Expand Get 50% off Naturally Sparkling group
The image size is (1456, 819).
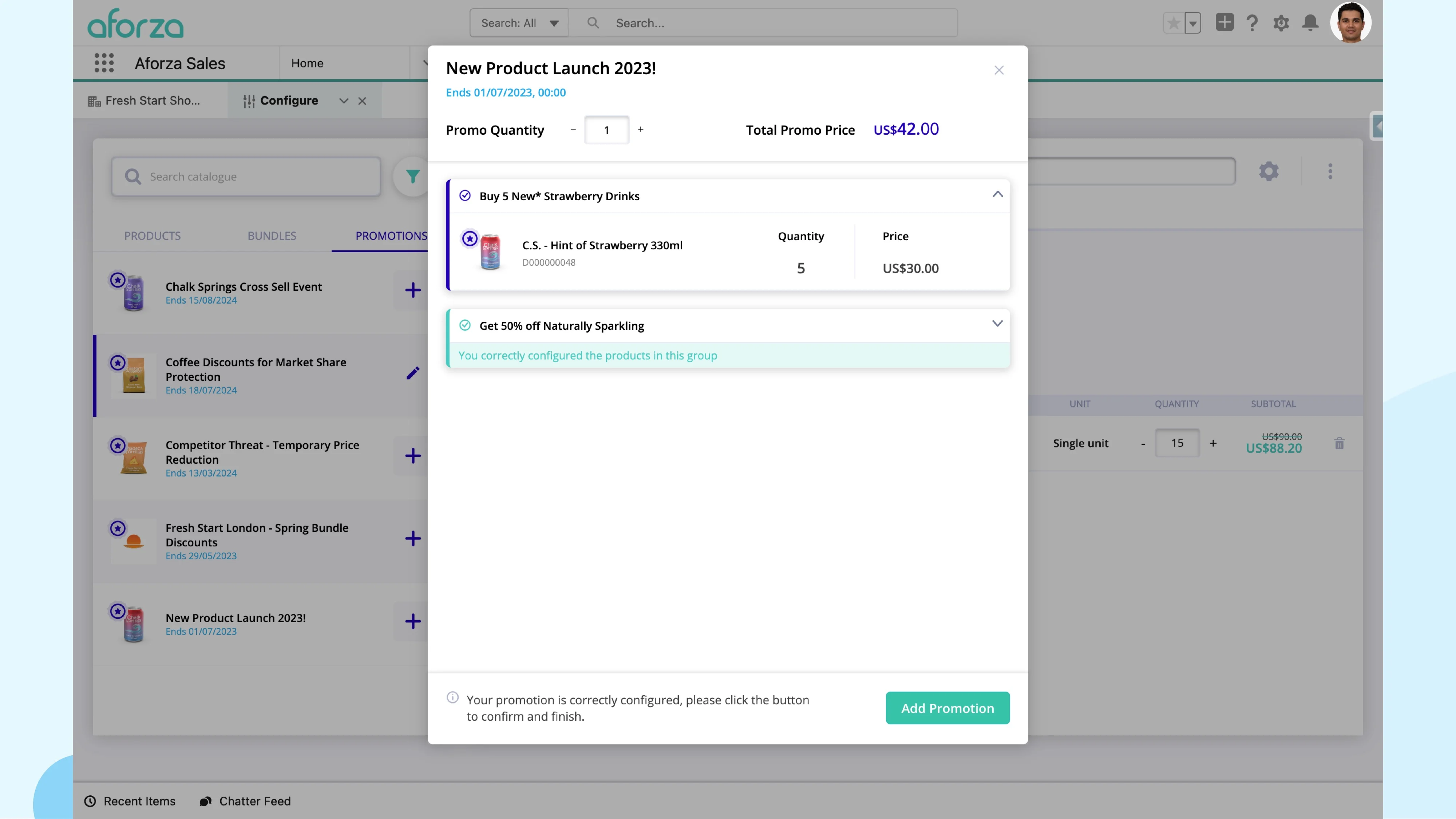(997, 324)
